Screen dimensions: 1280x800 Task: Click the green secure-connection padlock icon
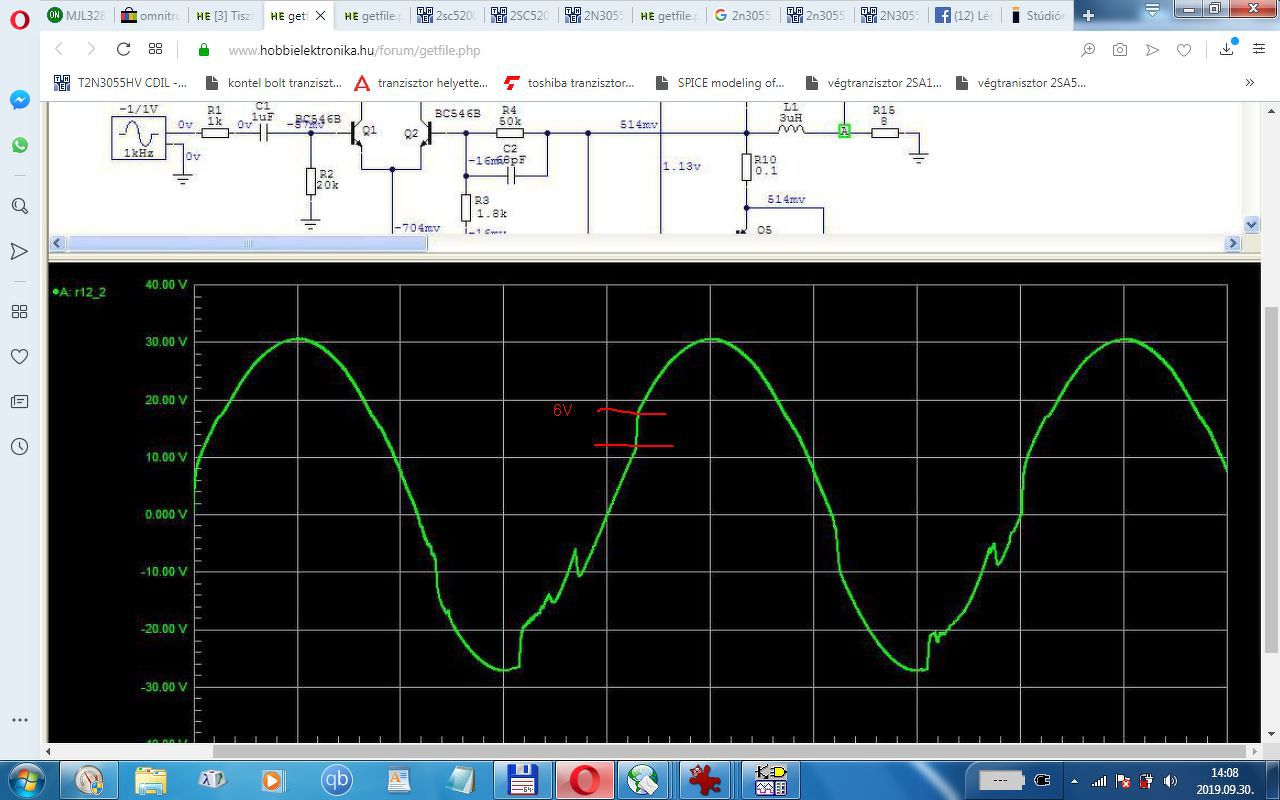(x=204, y=50)
